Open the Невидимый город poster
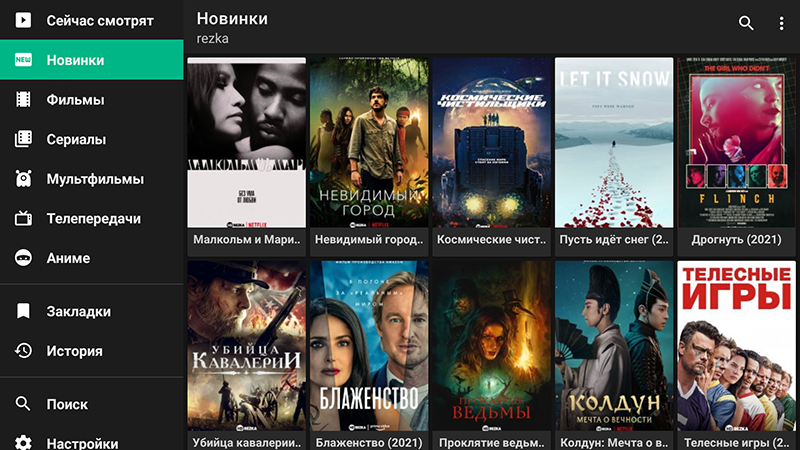The height and width of the screenshot is (450, 800). point(369,142)
